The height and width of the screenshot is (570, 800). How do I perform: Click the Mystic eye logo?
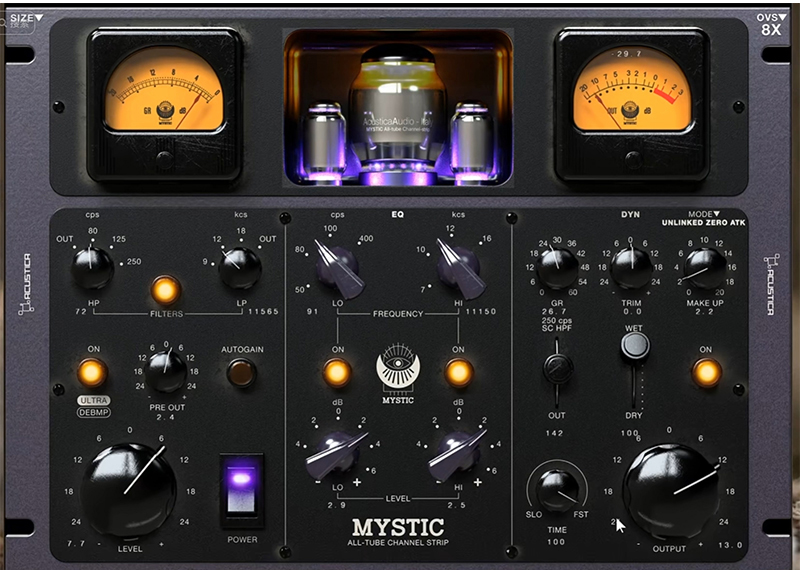tap(397, 367)
